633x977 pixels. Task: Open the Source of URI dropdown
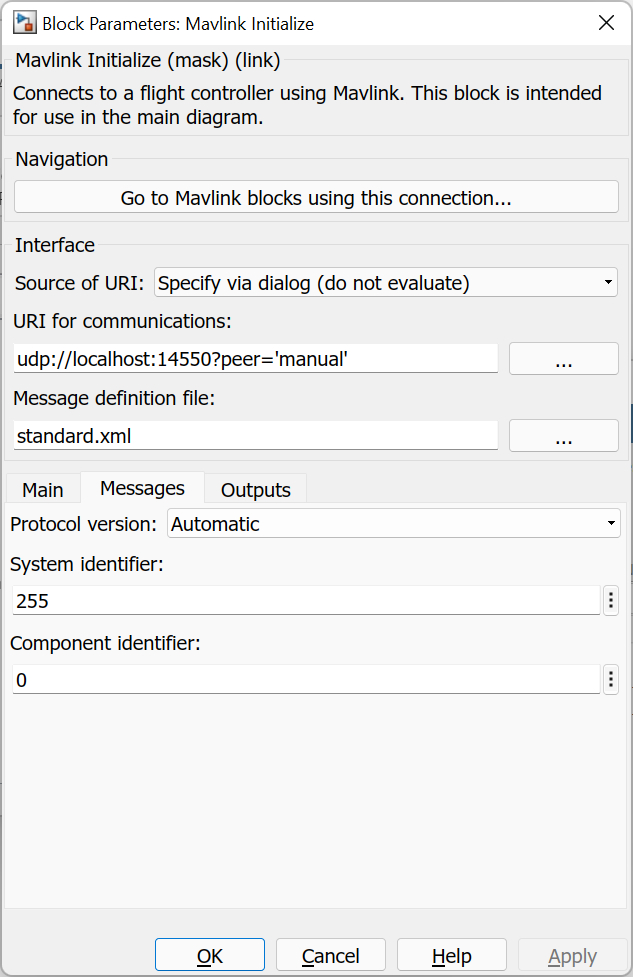point(385,282)
